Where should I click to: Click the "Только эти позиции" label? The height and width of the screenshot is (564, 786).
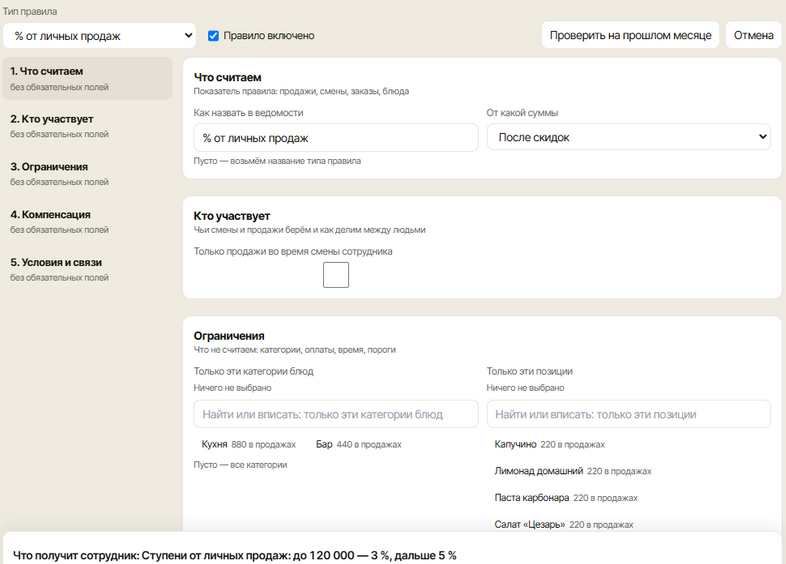click(x=529, y=371)
